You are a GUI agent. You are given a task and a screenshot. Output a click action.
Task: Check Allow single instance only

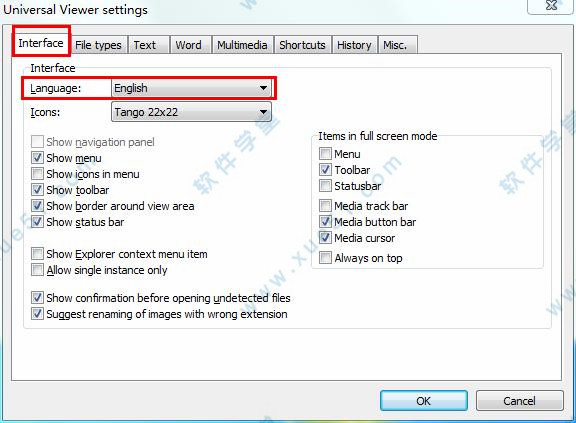coord(37,270)
